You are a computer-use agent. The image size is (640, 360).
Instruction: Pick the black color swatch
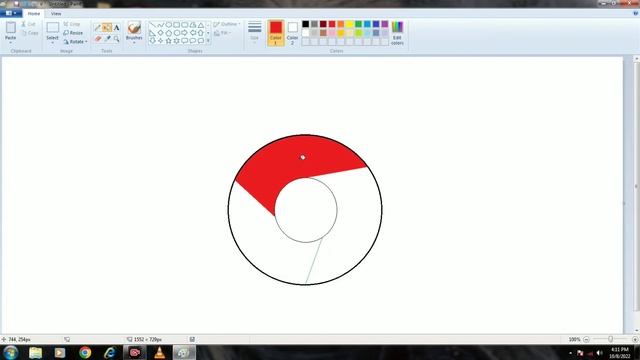click(x=305, y=24)
